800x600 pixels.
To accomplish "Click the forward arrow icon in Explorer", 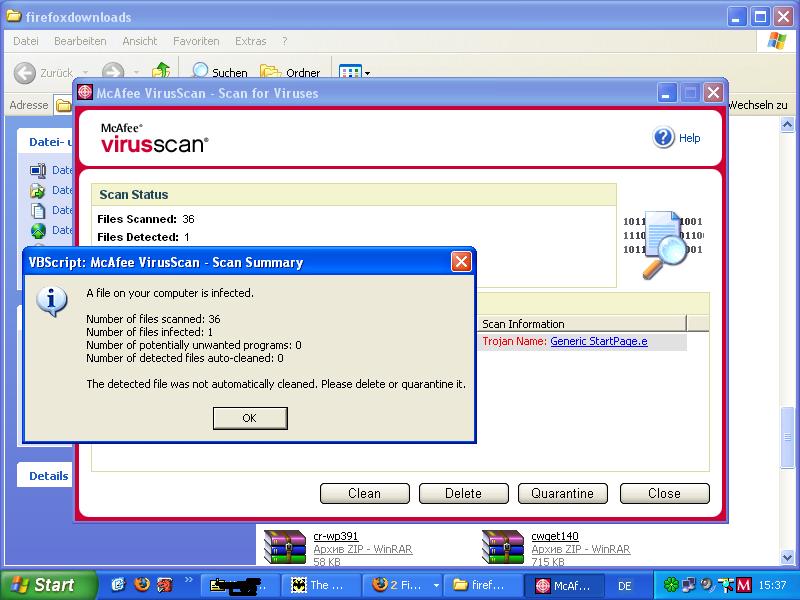I will tap(113, 72).
